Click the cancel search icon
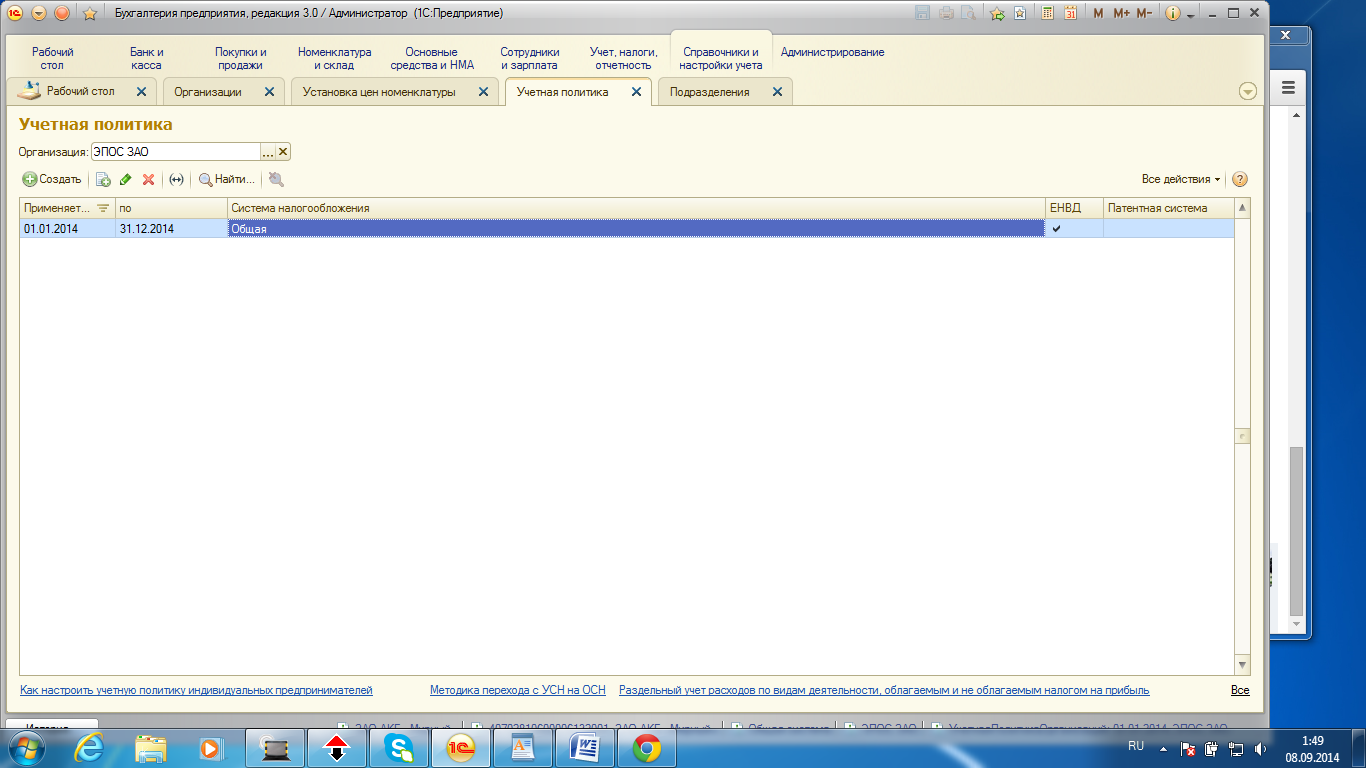 [276, 180]
